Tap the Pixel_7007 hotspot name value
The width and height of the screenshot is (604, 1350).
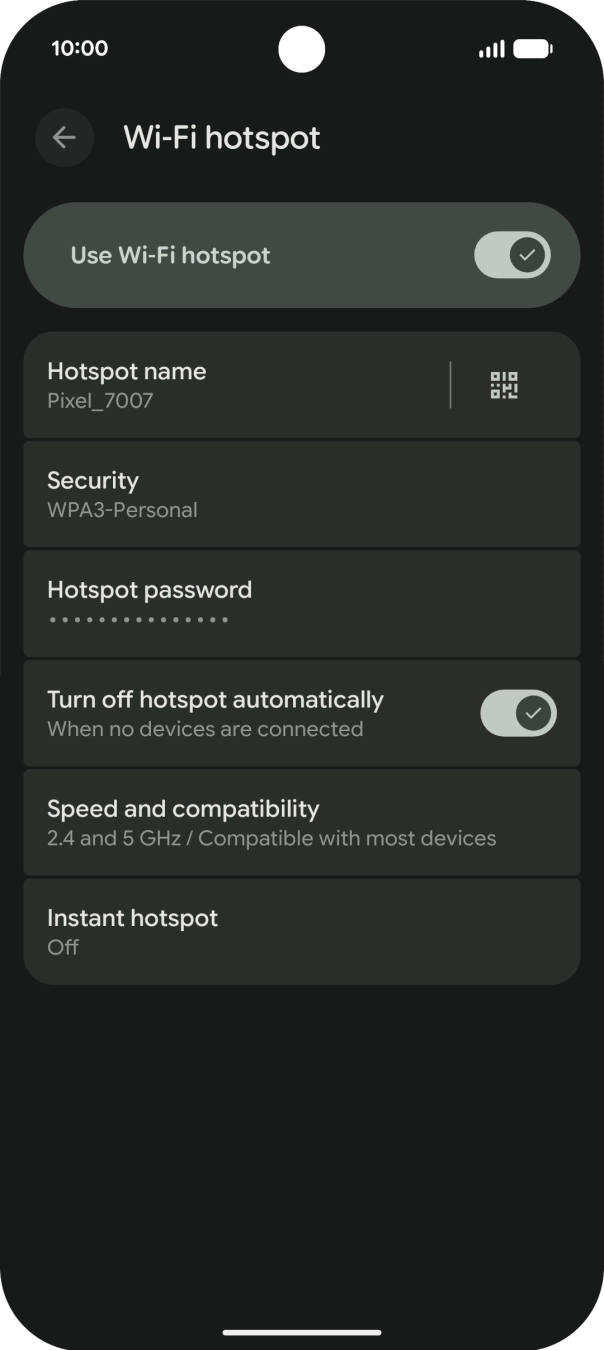click(x=100, y=401)
